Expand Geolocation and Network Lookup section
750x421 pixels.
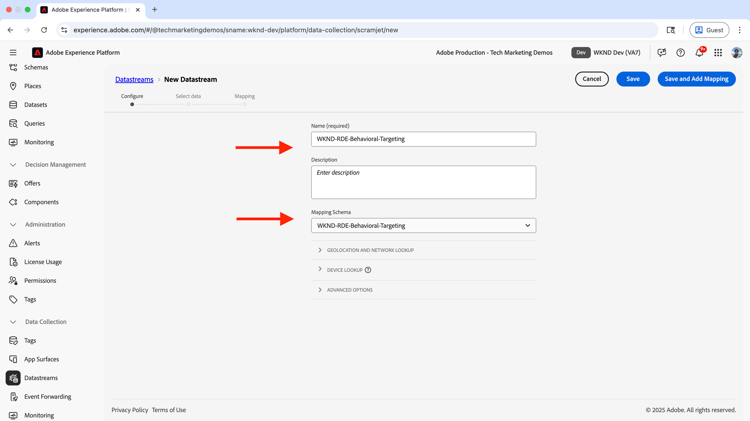click(423, 250)
